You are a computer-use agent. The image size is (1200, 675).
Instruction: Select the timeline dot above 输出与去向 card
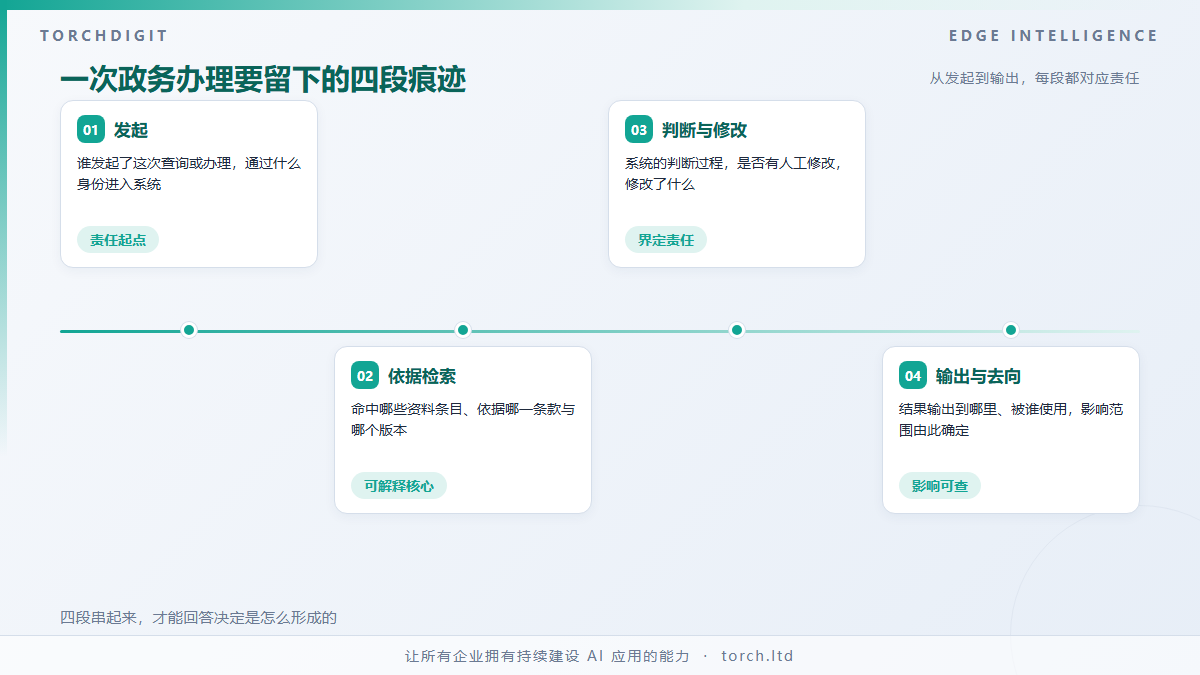pyautogui.click(x=1011, y=330)
